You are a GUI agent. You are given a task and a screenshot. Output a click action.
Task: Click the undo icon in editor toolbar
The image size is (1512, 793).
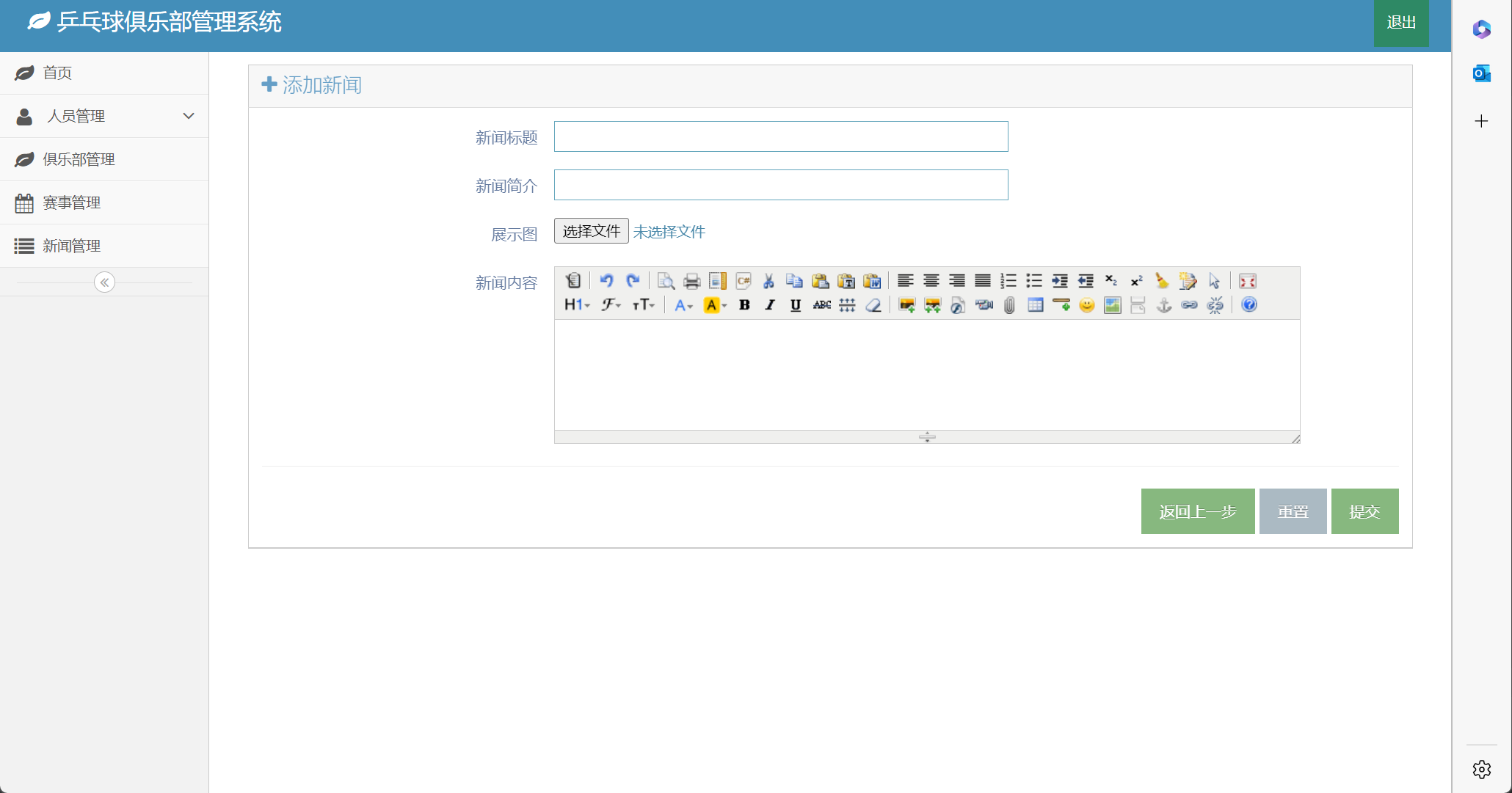coord(606,281)
